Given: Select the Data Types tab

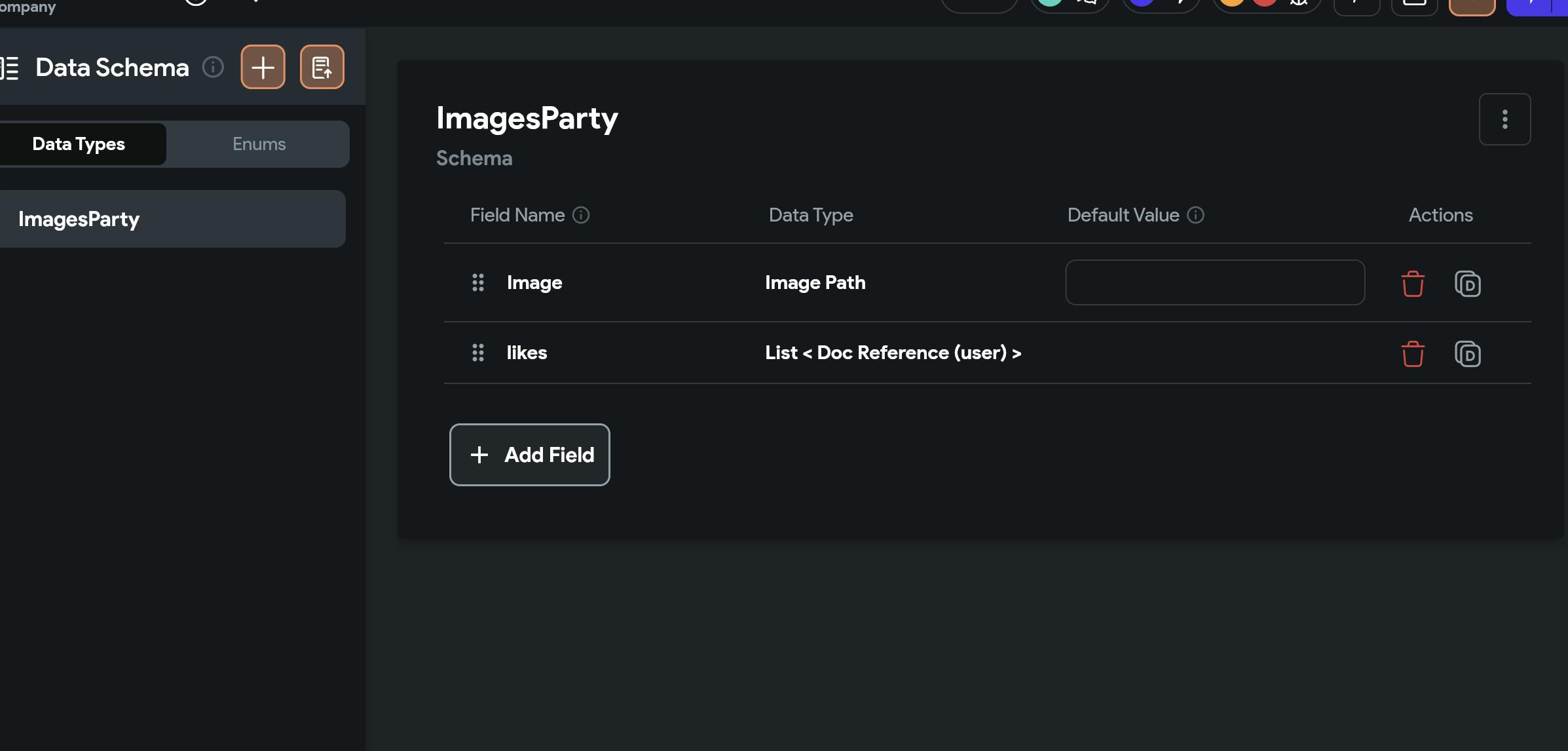Looking at the screenshot, I should [79, 144].
